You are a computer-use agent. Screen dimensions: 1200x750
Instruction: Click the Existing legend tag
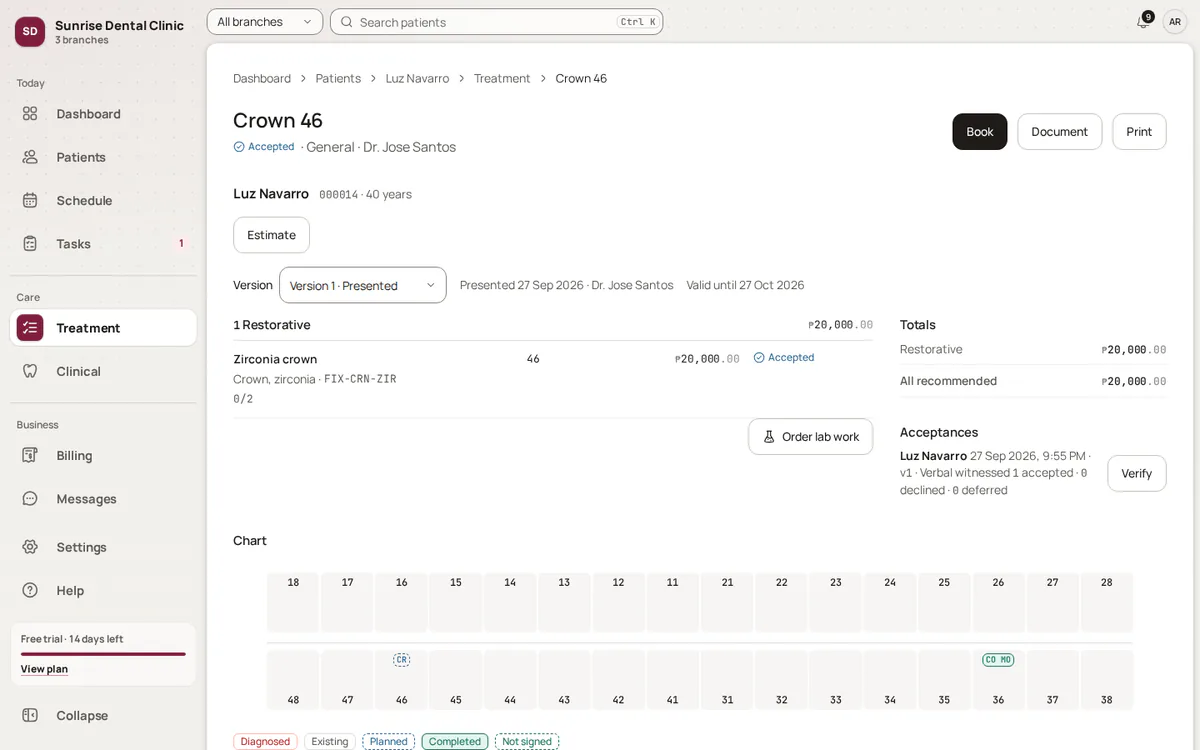[330, 742]
